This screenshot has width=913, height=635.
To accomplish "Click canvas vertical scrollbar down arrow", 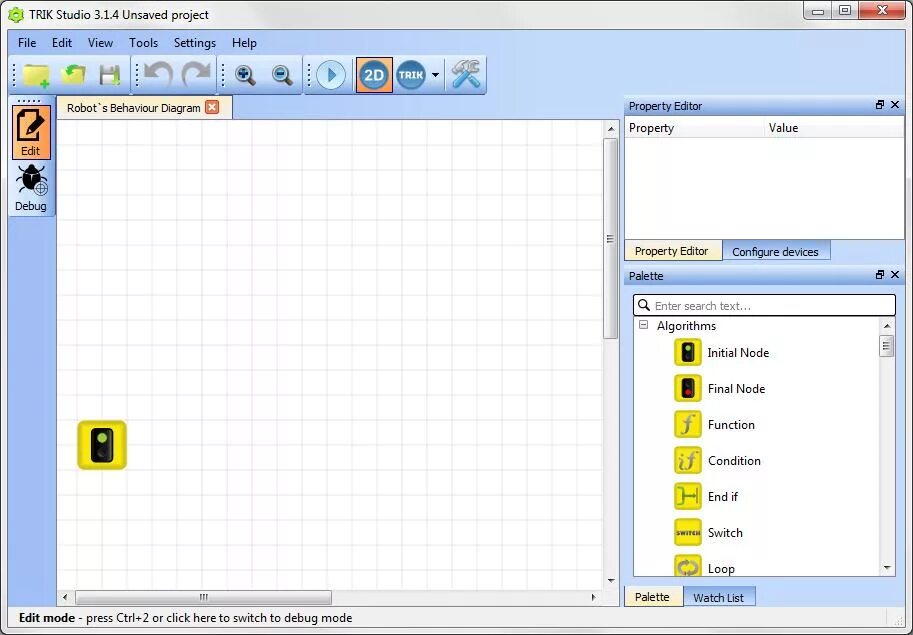I will click(x=610, y=580).
